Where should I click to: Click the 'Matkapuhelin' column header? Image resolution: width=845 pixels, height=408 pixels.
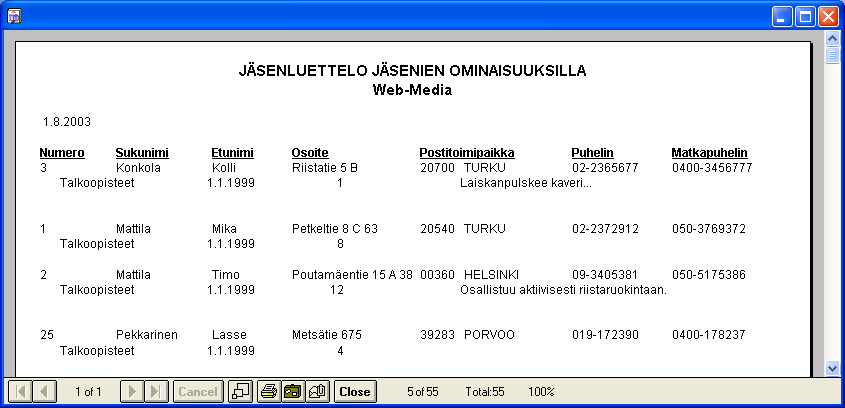[709, 153]
